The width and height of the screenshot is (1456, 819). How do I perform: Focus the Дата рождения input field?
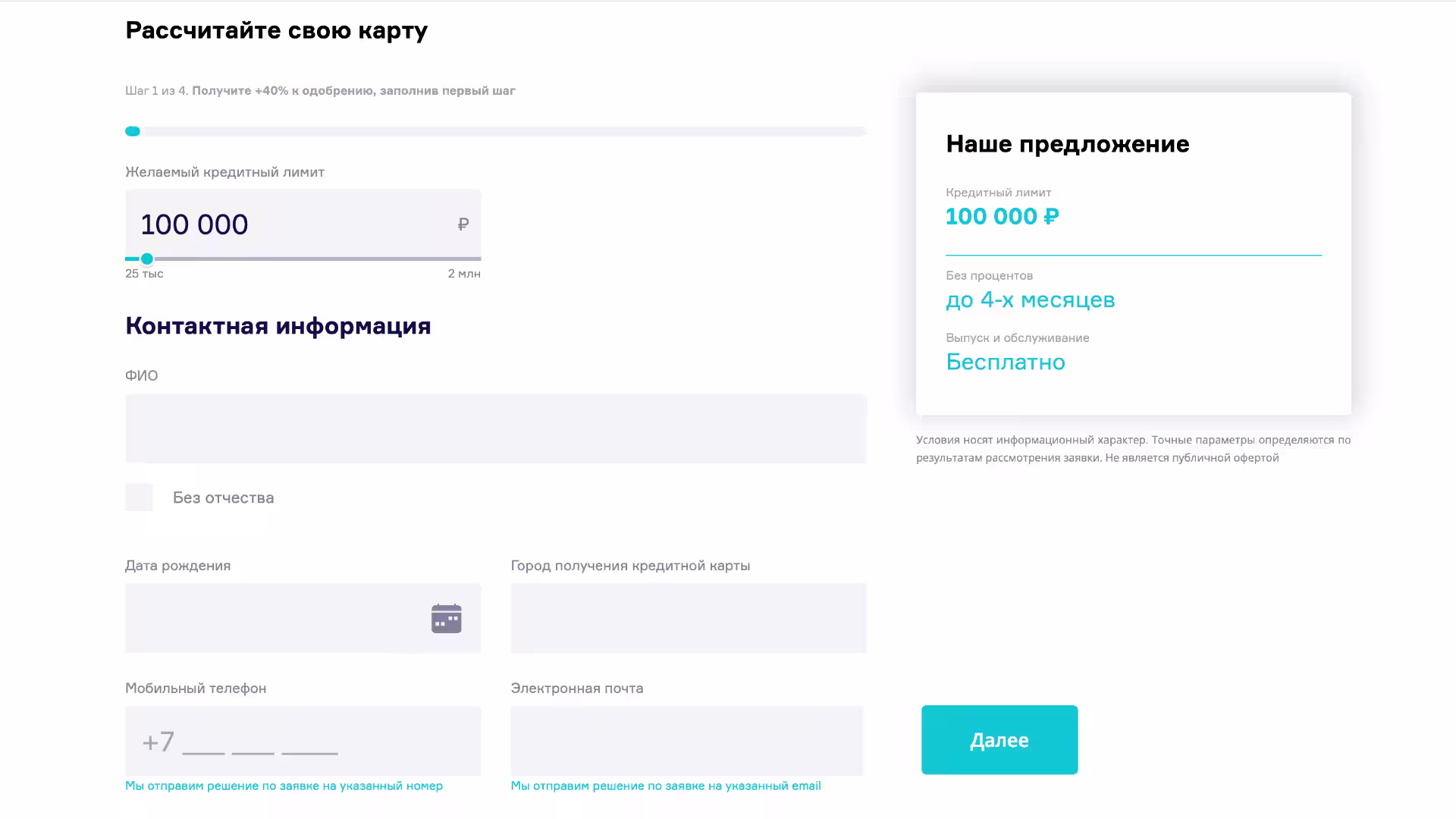coord(303,618)
